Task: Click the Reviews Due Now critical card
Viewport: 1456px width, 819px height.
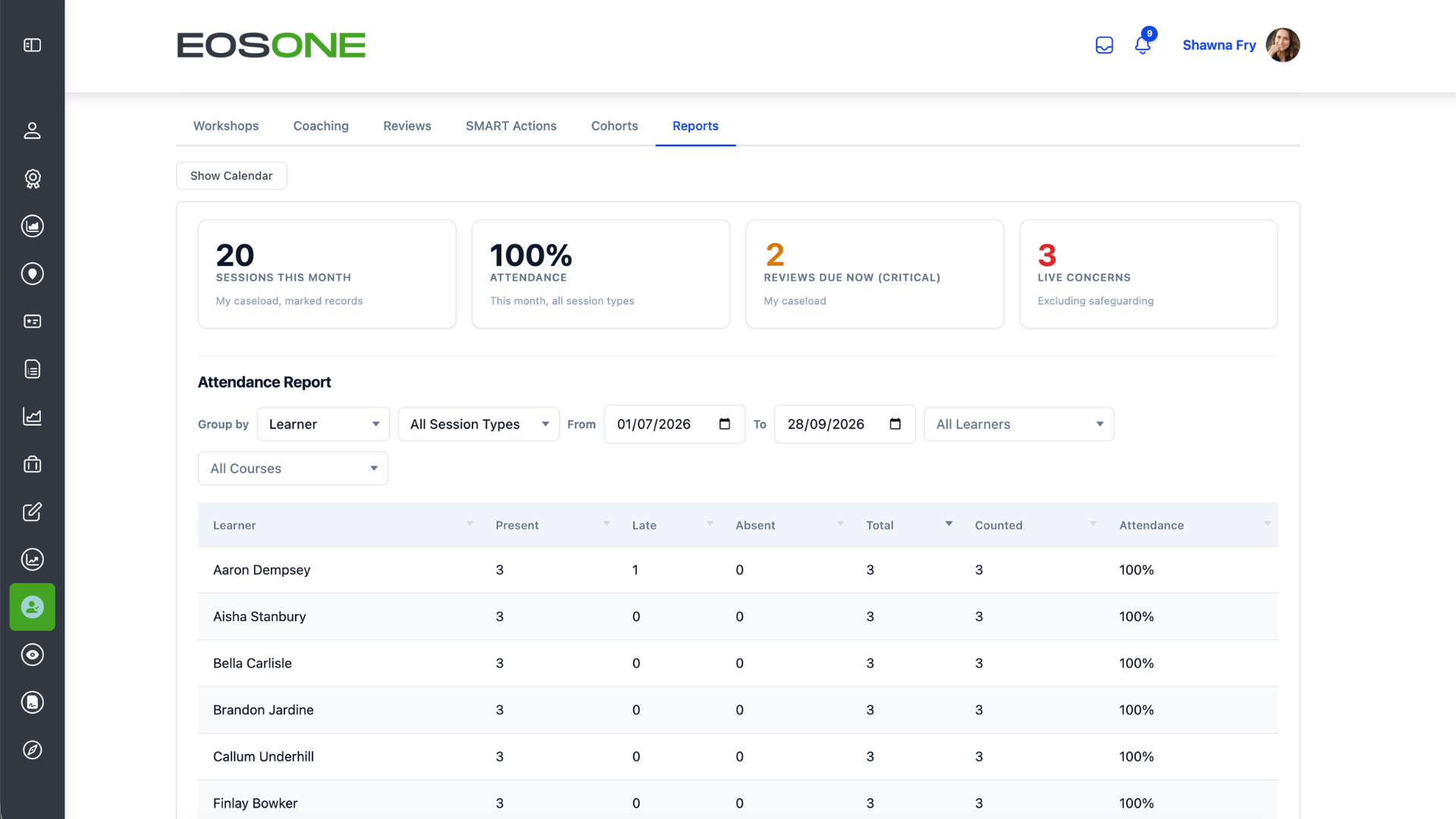Action: point(874,274)
